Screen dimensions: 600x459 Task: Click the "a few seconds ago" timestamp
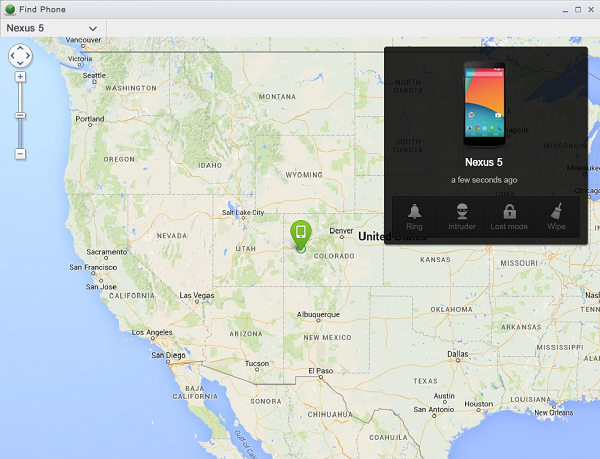coord(485,180)
